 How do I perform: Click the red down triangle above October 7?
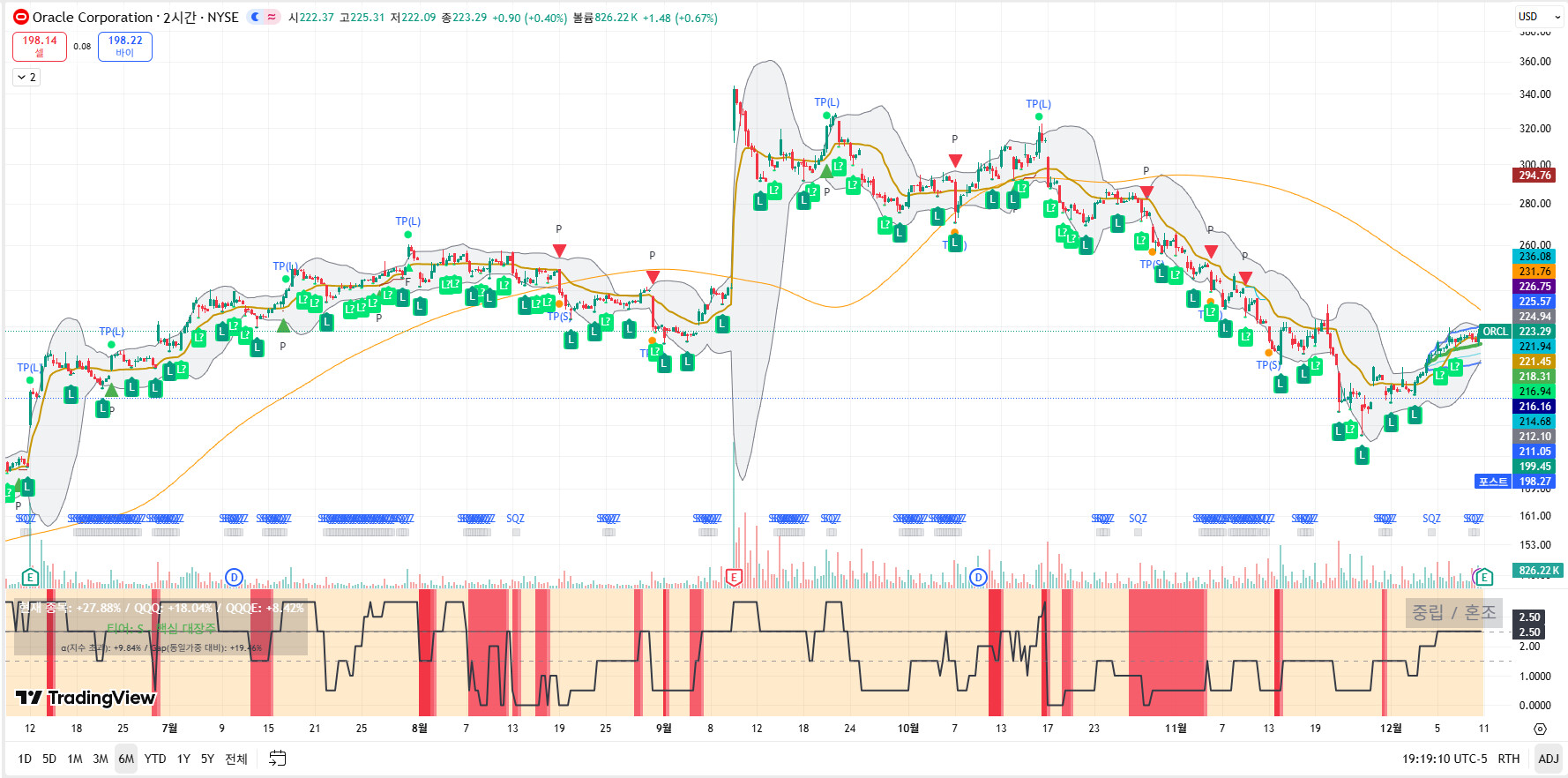[955, 161]
